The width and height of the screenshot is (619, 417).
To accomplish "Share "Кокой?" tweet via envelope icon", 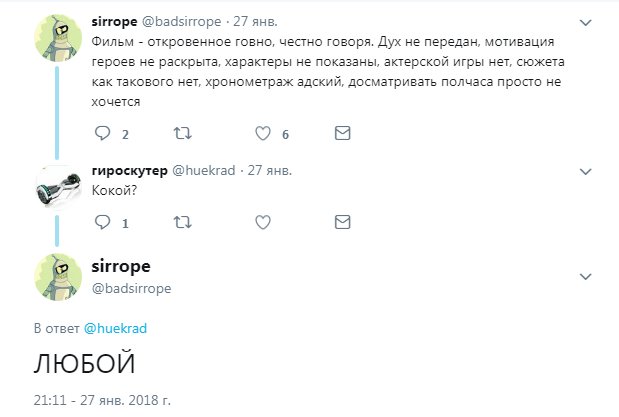I will [343, 221].
